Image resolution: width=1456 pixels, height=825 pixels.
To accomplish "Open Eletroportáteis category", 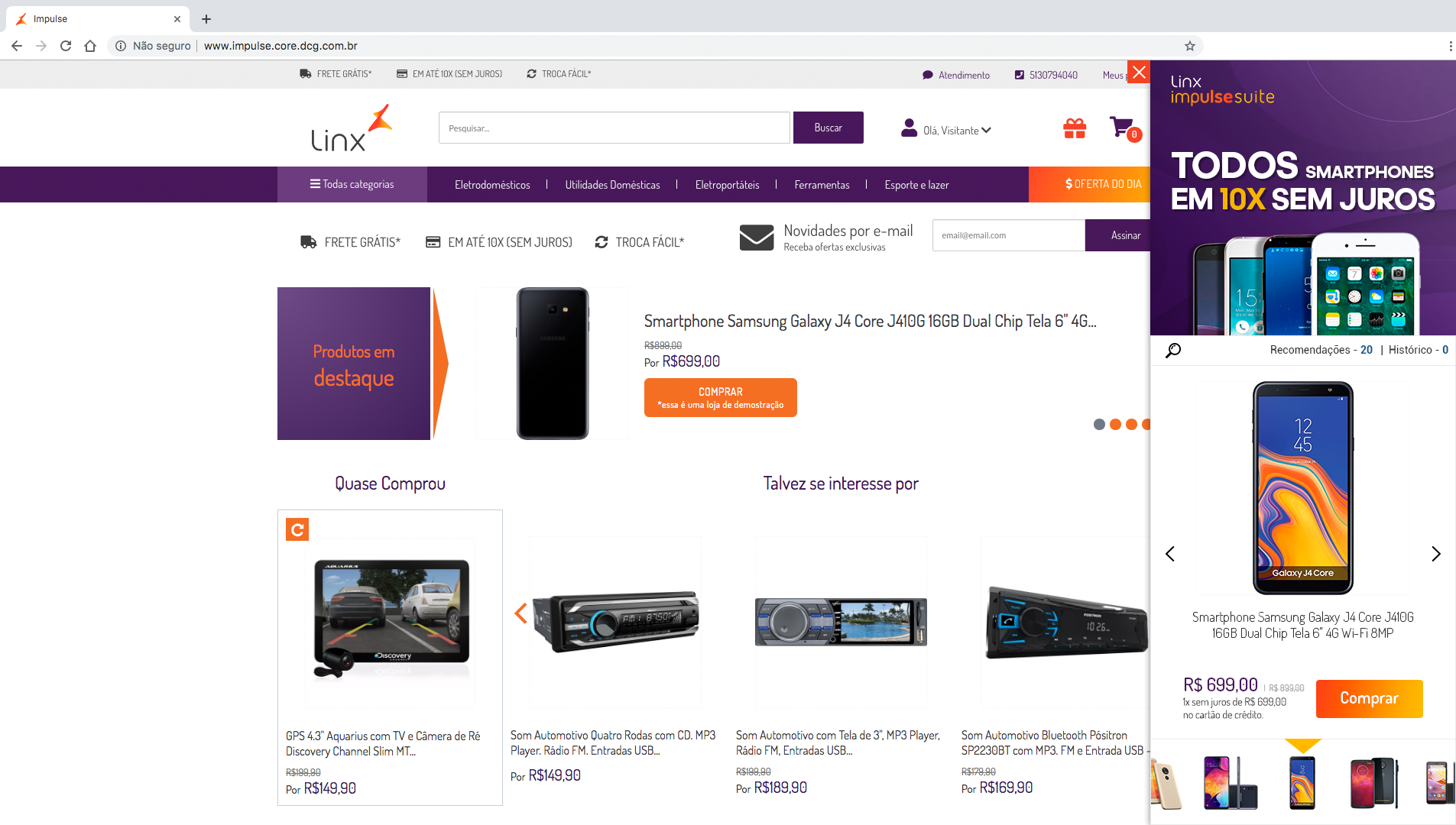I will tap(727, 185).
